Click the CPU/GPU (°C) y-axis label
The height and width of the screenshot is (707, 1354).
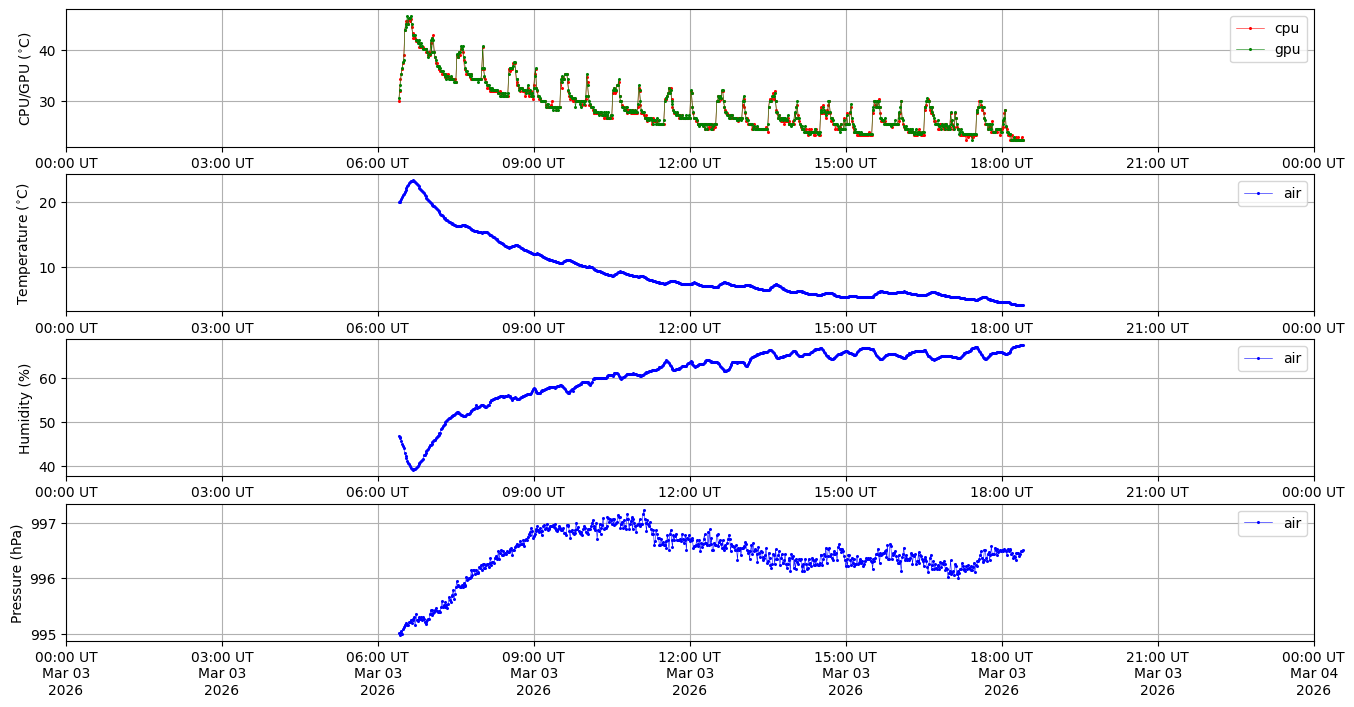(x=25, y=79)
